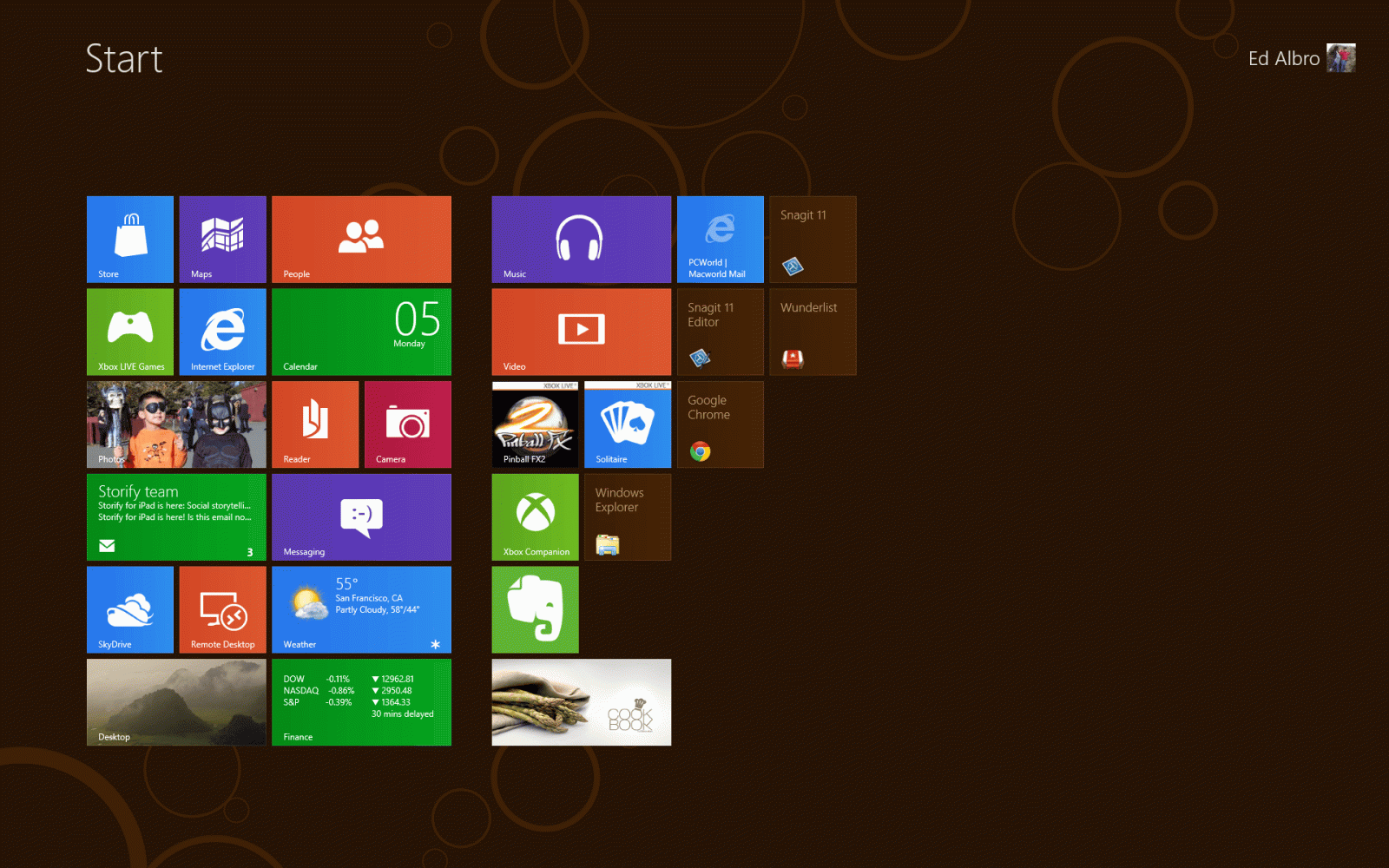Image resolution: width=1389 pixels, height=868 pixels.
Task: Launch the Reader app
Action: point(314,424)
